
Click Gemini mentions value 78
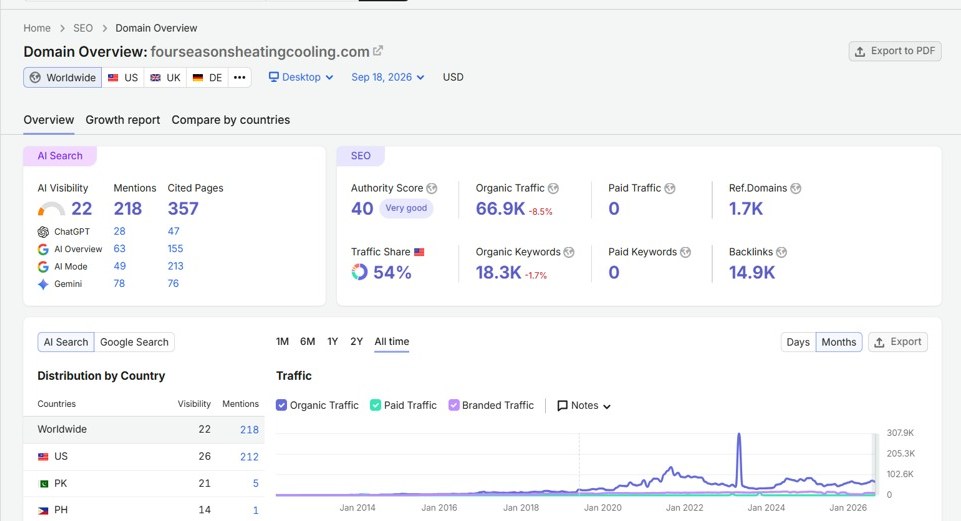coord(119,284)
